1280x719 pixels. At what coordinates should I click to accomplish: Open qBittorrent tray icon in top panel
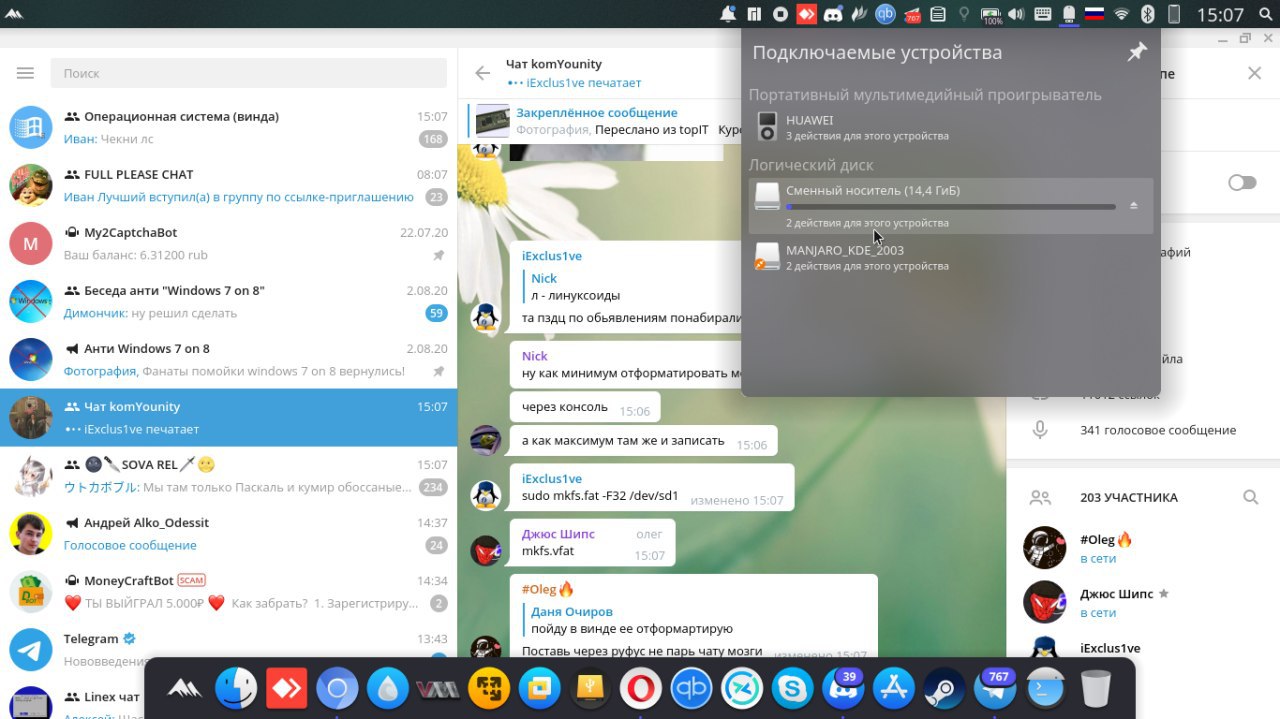click(x=885, y=14)
